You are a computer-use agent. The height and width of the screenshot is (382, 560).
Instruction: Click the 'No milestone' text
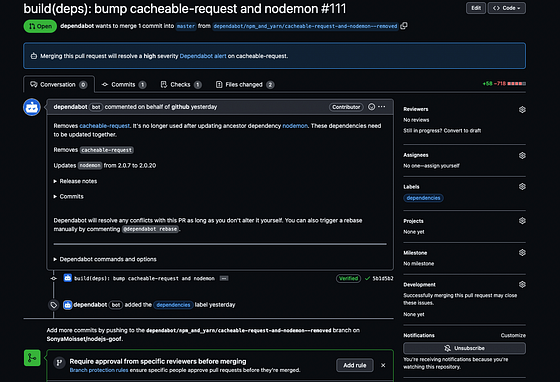point(419,263)
